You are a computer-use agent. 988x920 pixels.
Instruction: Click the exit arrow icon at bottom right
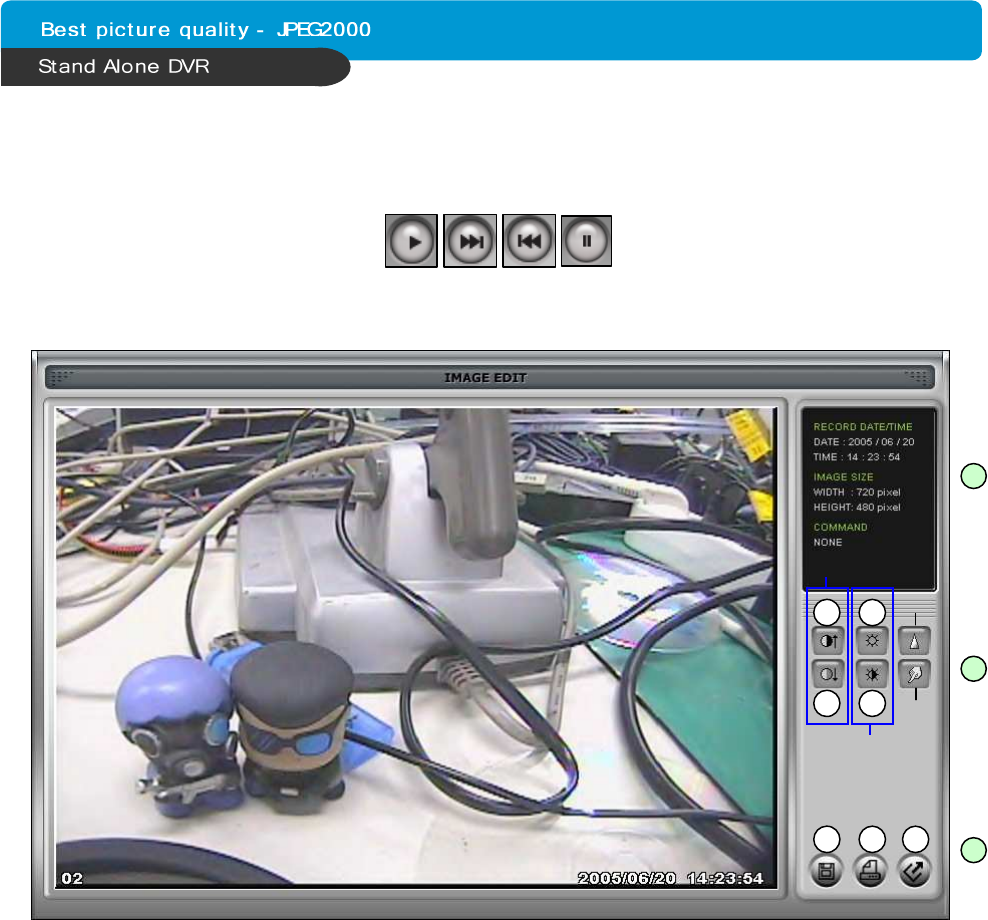(914, 870)
